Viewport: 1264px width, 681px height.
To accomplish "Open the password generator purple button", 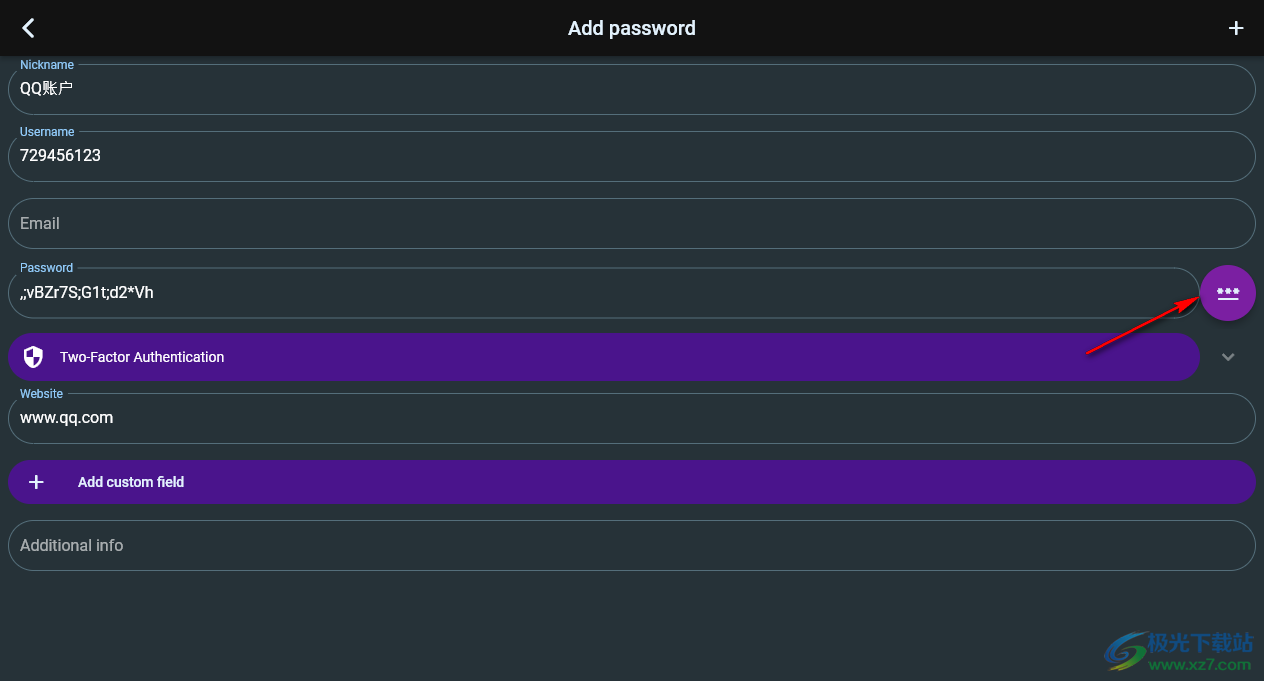I will pos(1228,293).
